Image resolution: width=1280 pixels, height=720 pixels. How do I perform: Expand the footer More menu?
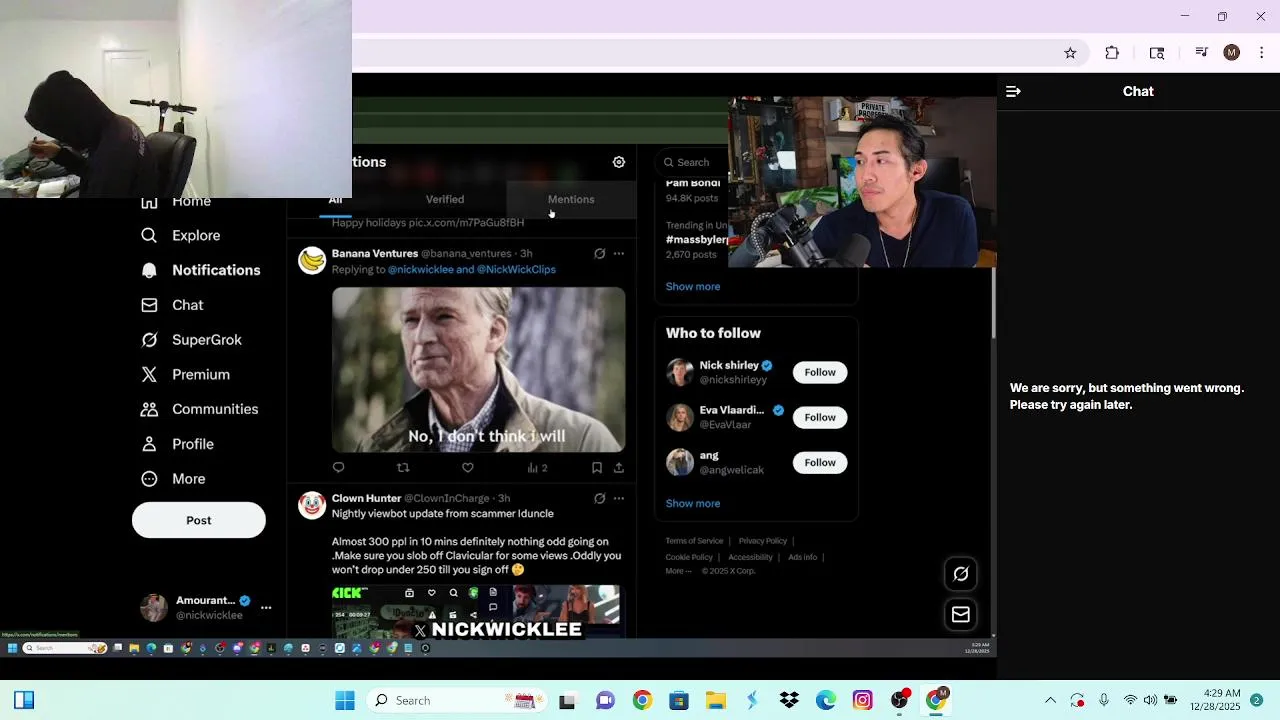pyautogui.click(x=679, y=571)
